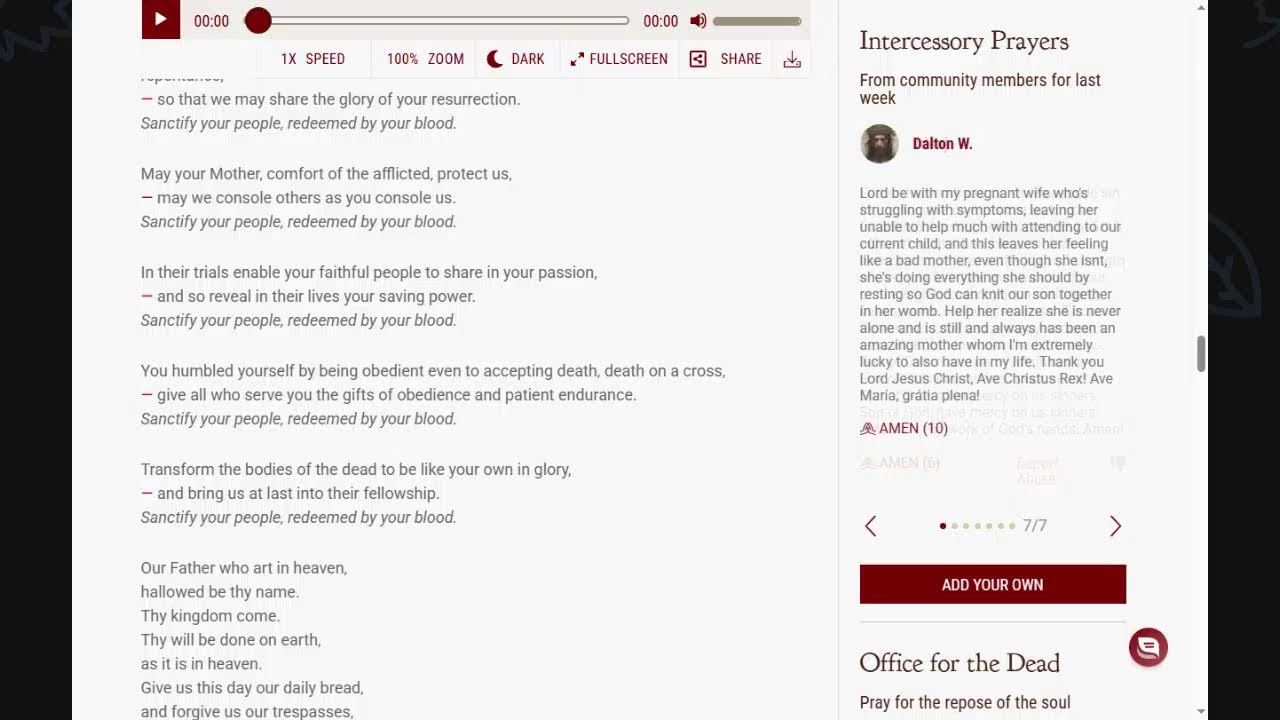Open Fullscreen mode with the arrows icon
The height and width of the screenshot is (720, 1280).
pyautogui.click(x=577, y=59)
